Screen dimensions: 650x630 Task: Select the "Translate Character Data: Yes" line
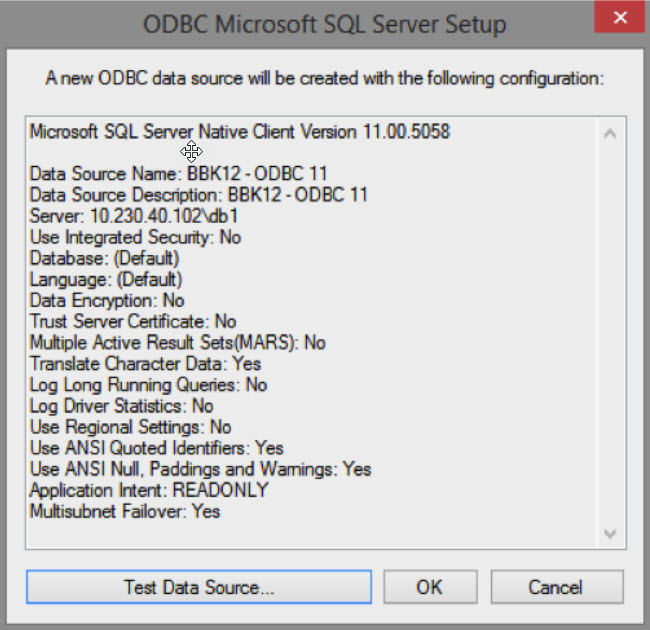(146, 364)
